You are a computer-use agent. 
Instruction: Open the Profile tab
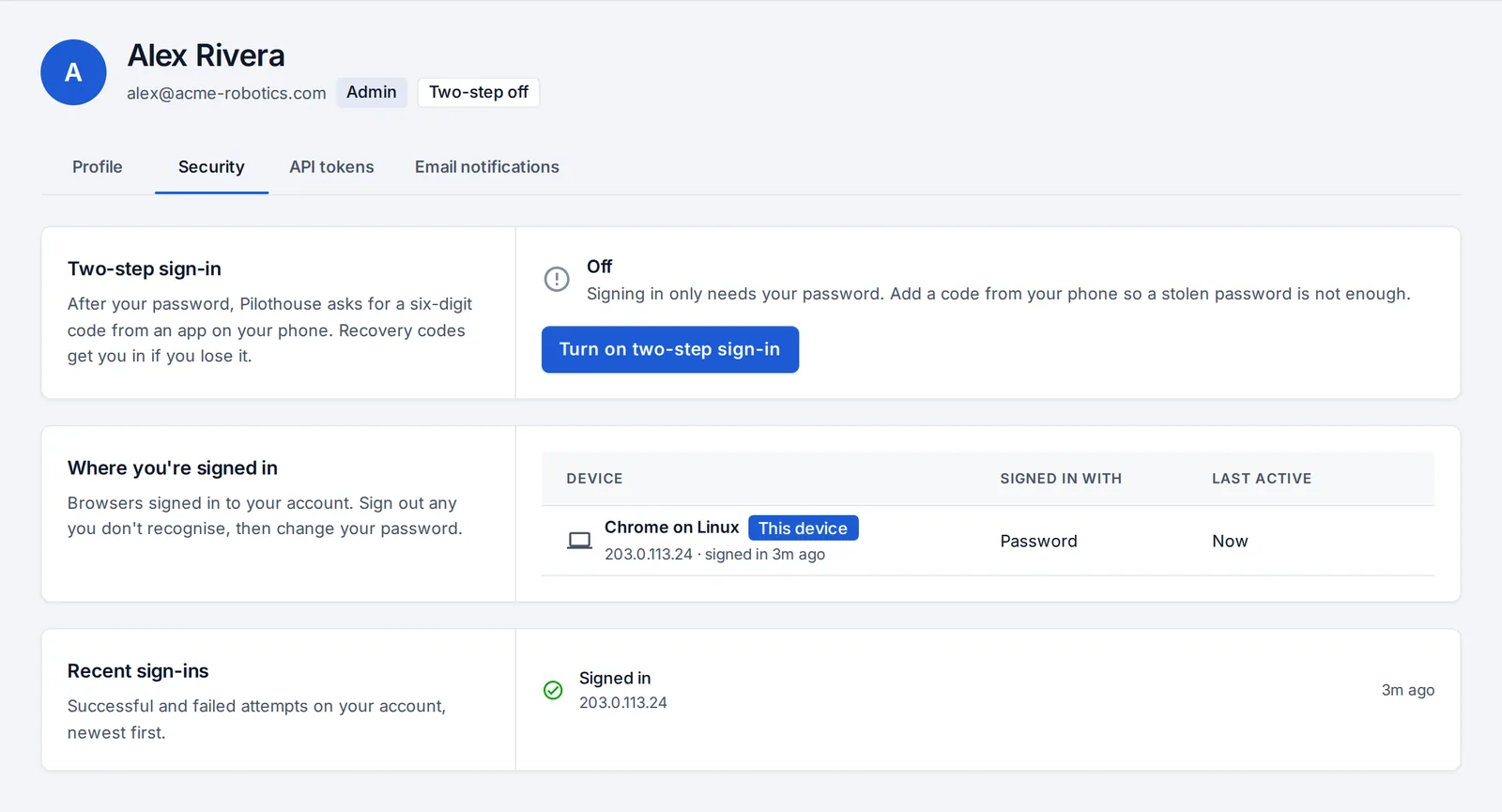tap(98, 167)
